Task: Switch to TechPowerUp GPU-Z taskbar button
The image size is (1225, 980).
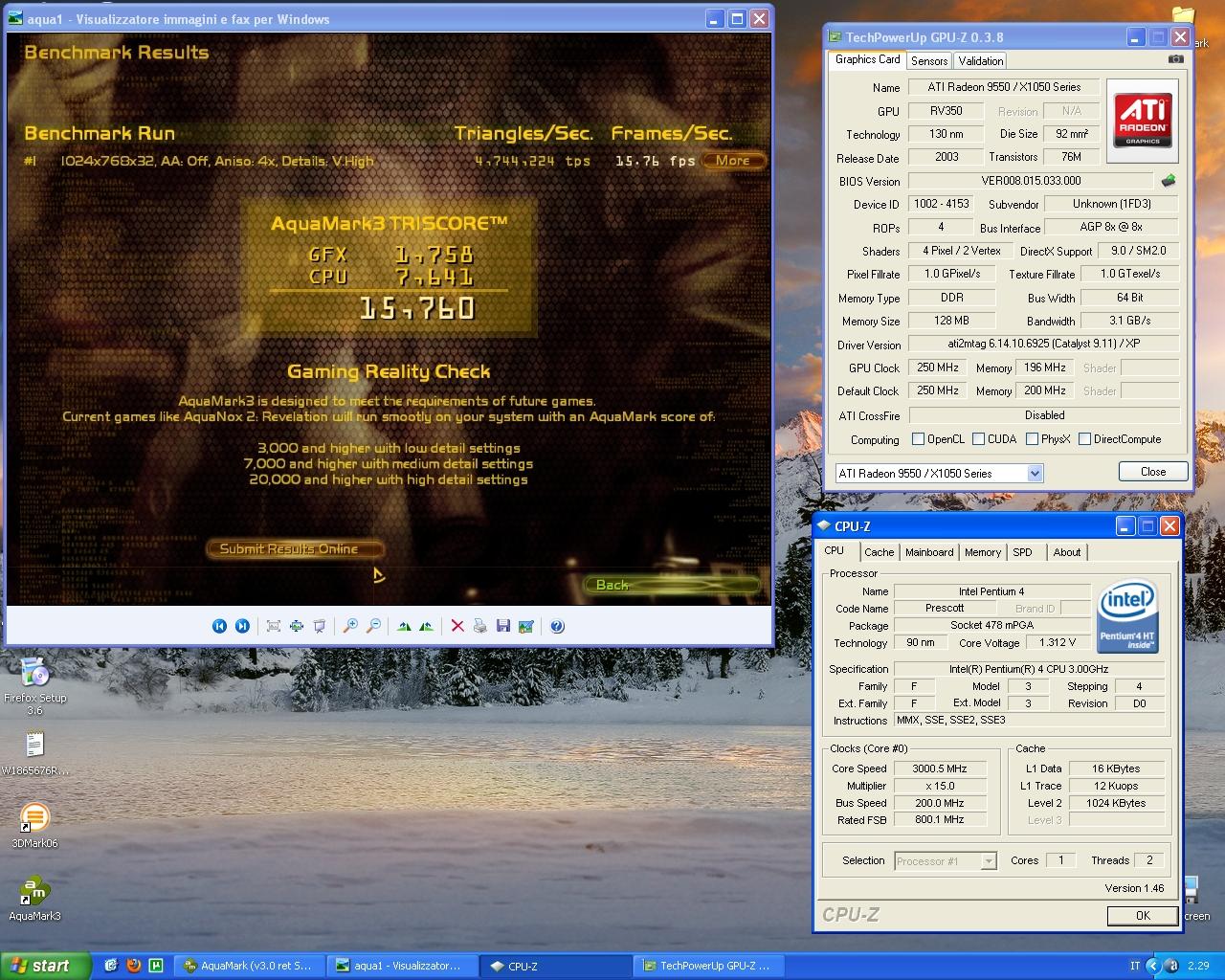Action: 708,966
